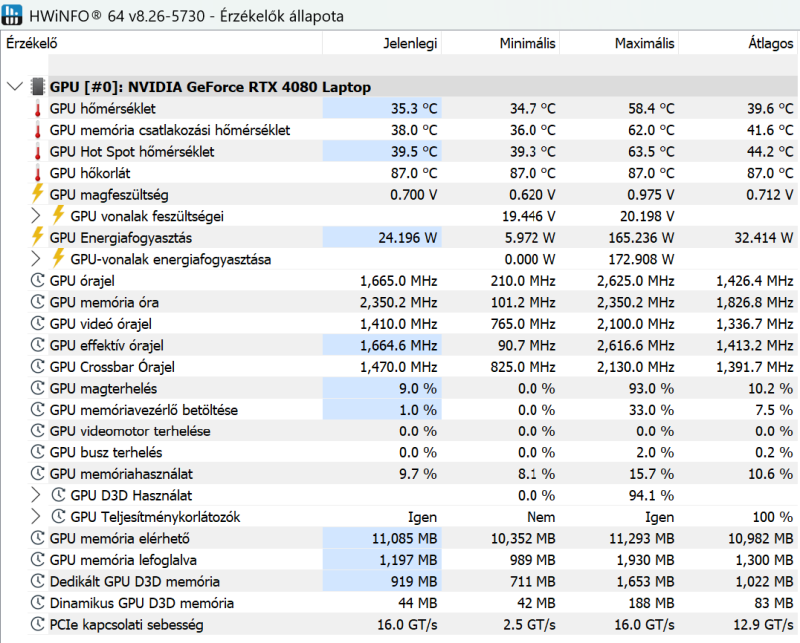
Task: Click lightning icon of GPU vonalak feszültségei
Action: click(x=58, y=215)
